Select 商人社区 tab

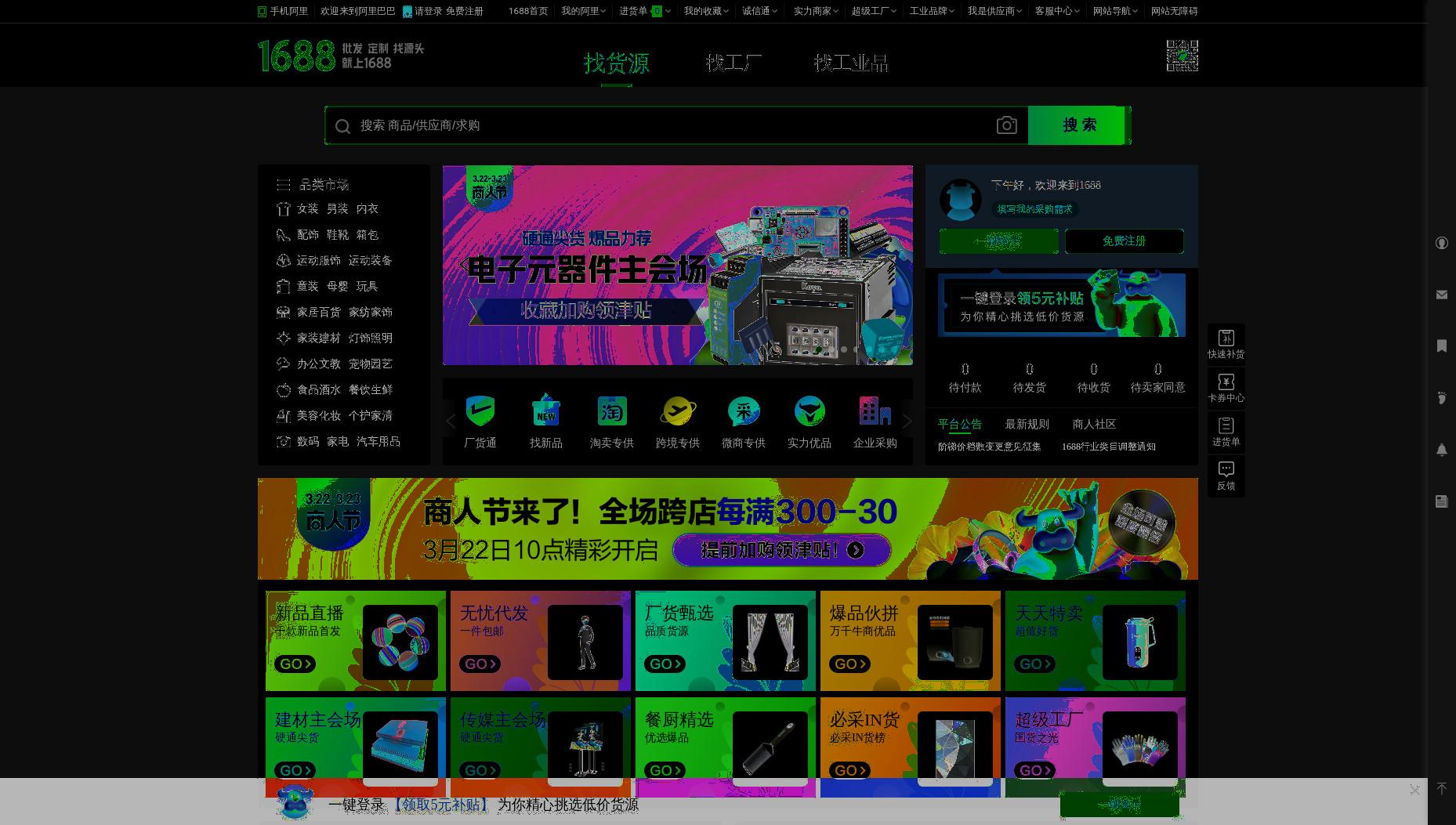[1094, 424]
